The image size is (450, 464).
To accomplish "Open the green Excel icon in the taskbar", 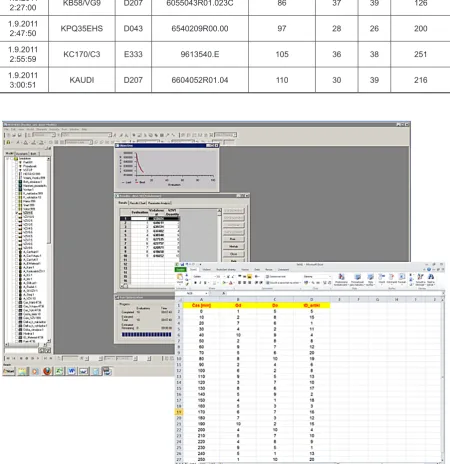I will coord(59,371).
